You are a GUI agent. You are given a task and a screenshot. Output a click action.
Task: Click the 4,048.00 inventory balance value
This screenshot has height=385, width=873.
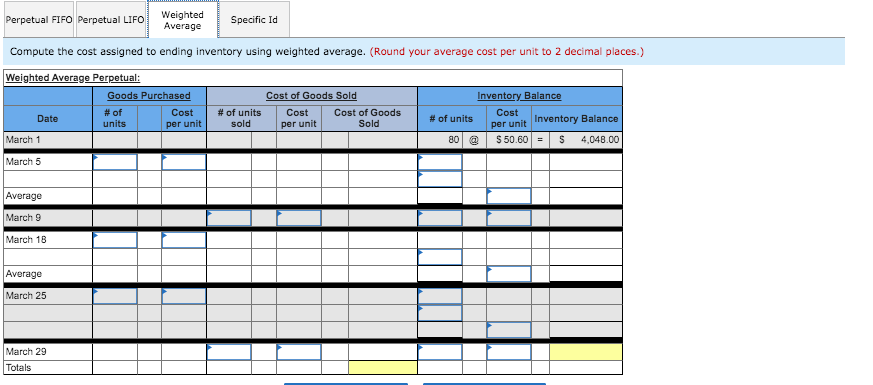[x=600, y=140]
